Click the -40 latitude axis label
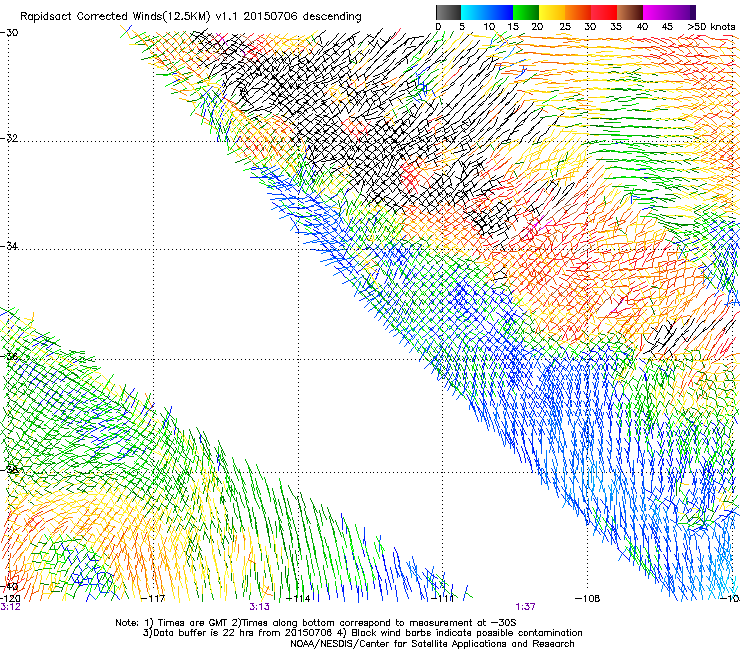 coord(9,586)
